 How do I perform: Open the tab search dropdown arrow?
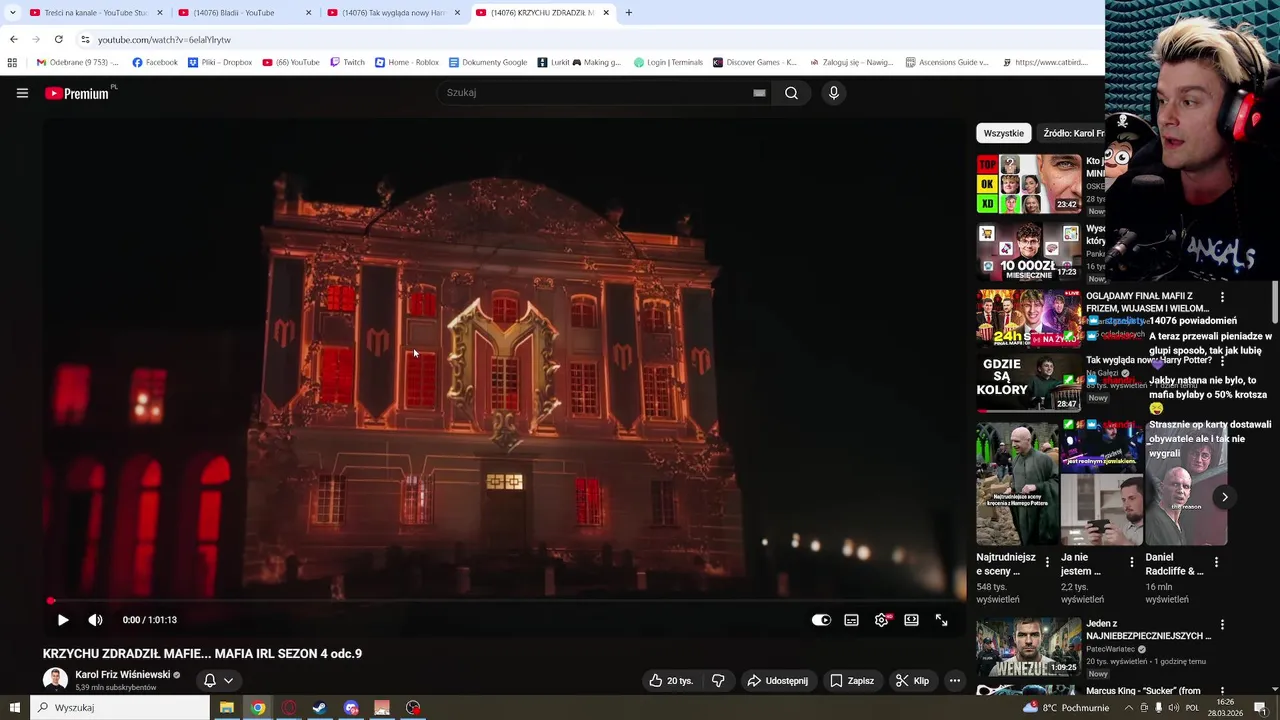[12, 13]
